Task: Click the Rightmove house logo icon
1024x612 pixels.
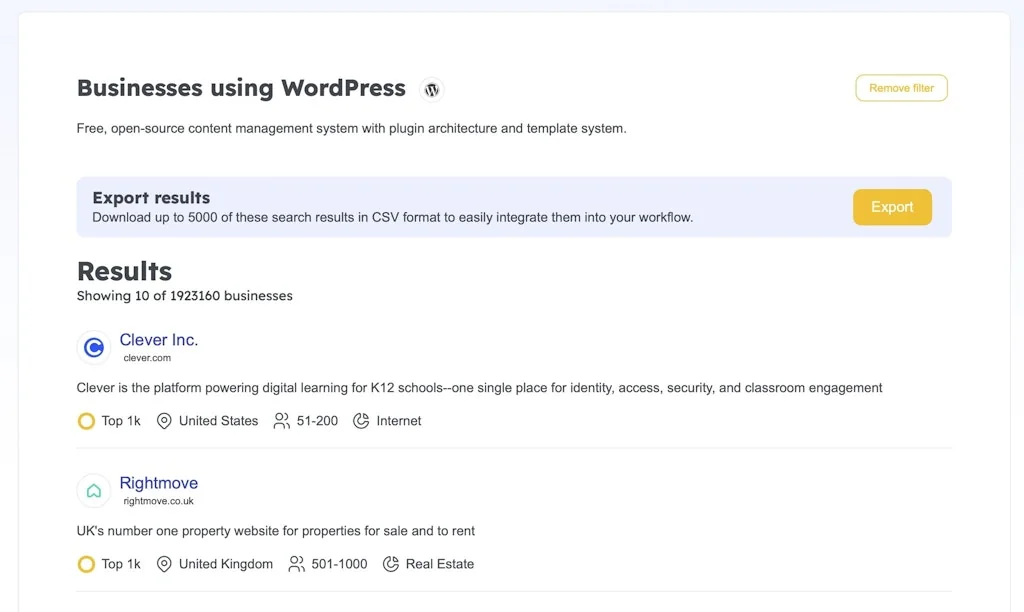Action: [93, 491]
